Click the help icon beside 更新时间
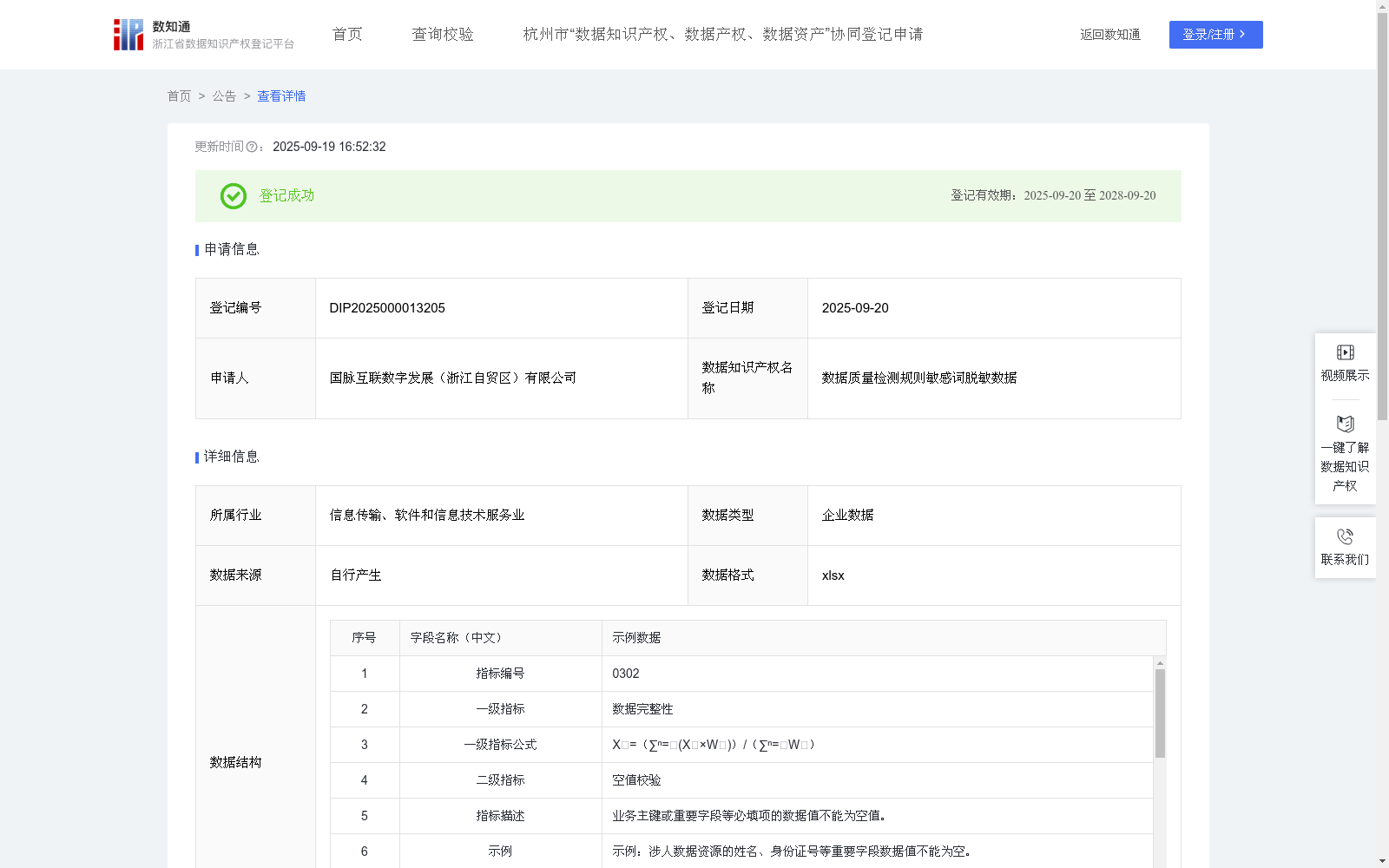The height and width of the screenshot is (868, 1389). (x=252, y=148)
